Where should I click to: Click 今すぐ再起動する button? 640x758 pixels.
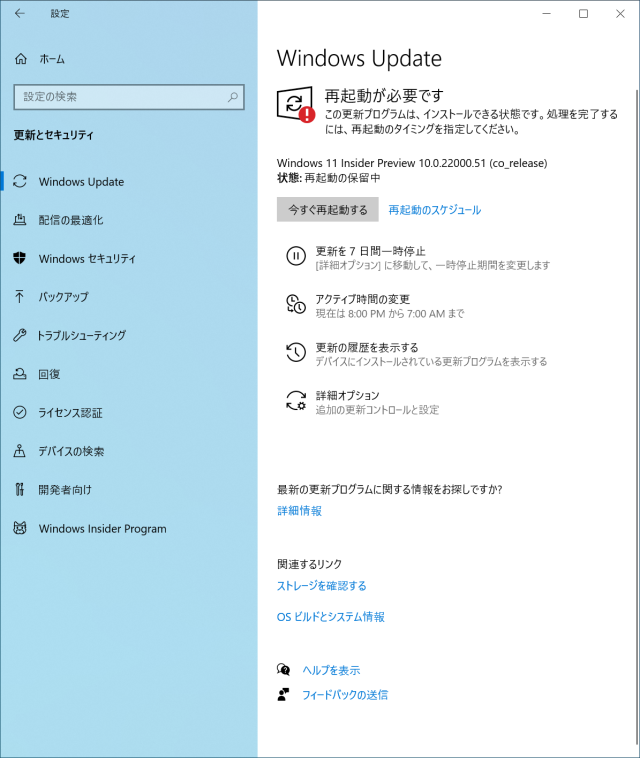327,209
